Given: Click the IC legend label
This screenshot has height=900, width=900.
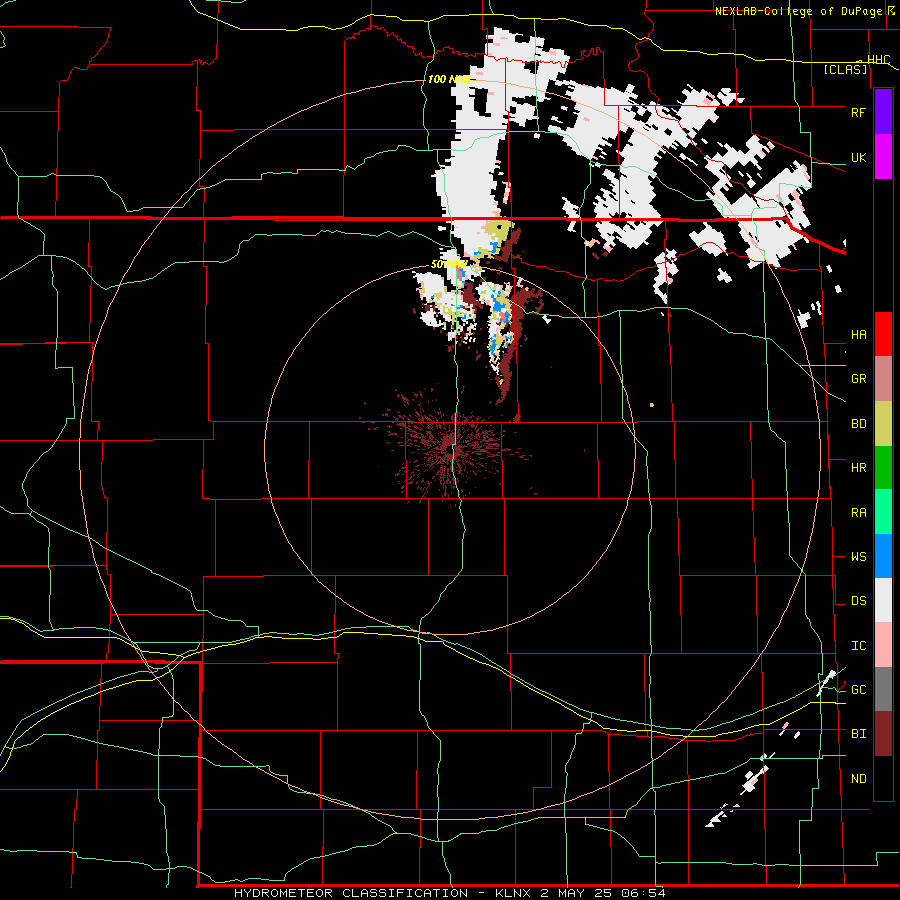Looking at the screenshot, I should coord(858,645).
